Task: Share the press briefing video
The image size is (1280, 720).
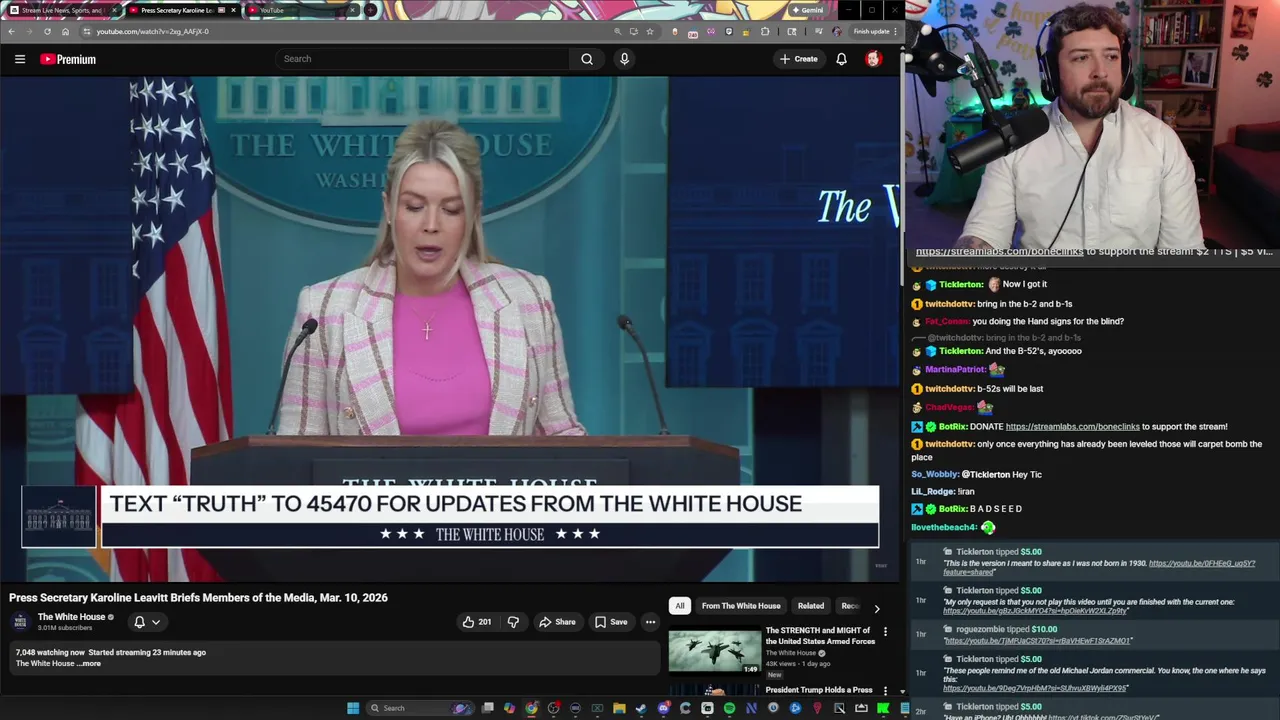Action: tap(557, 622)
